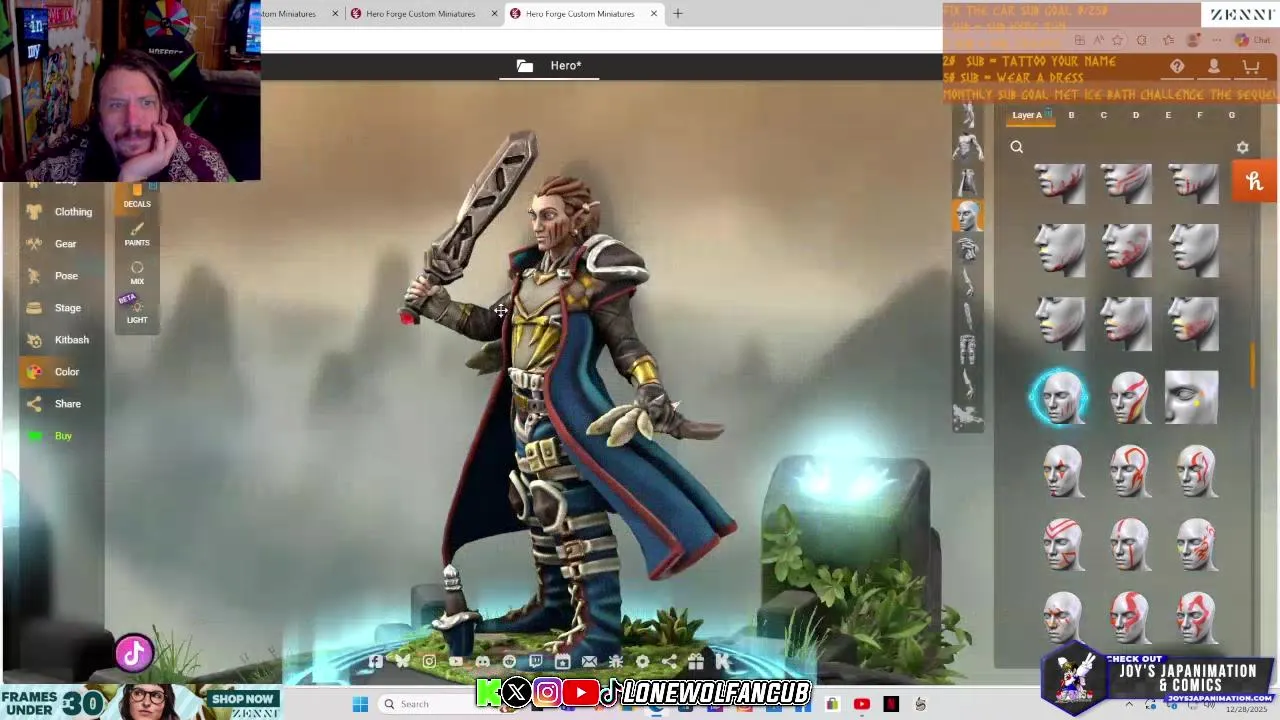Screen dimensions: 1280x720
Task: Click the decal search magnifier icon
Action: [x=1016, y=147]
